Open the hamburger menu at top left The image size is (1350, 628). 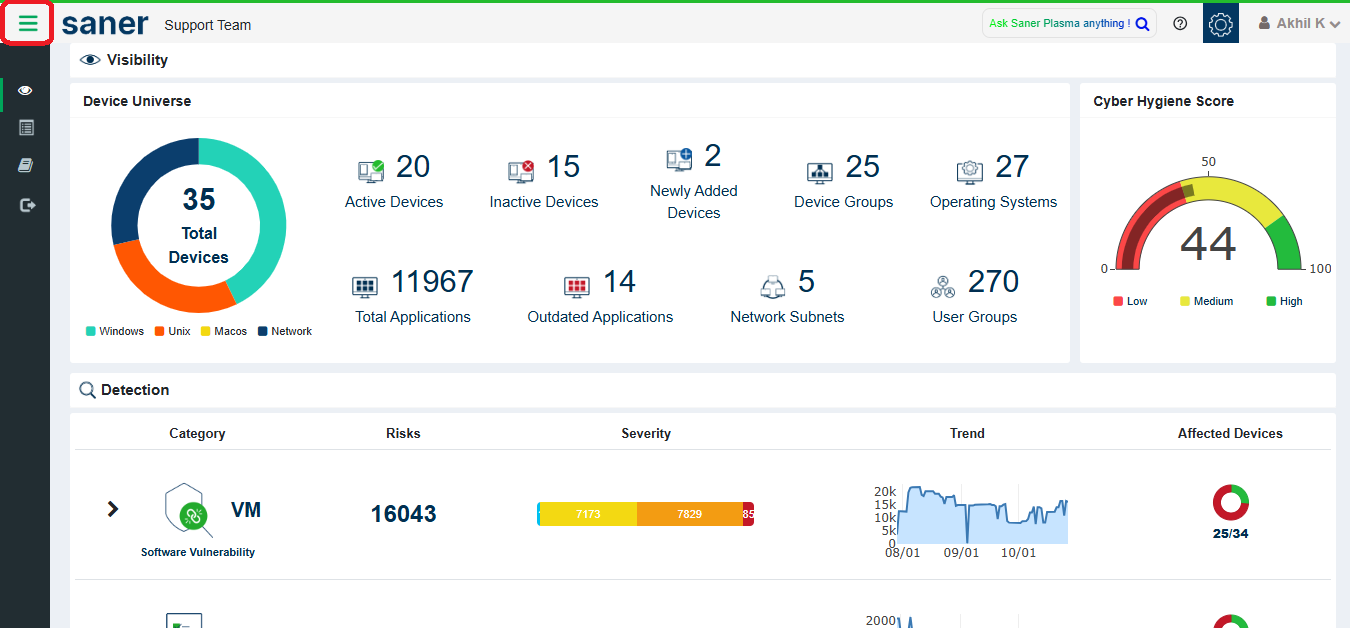tap(28, 24)
